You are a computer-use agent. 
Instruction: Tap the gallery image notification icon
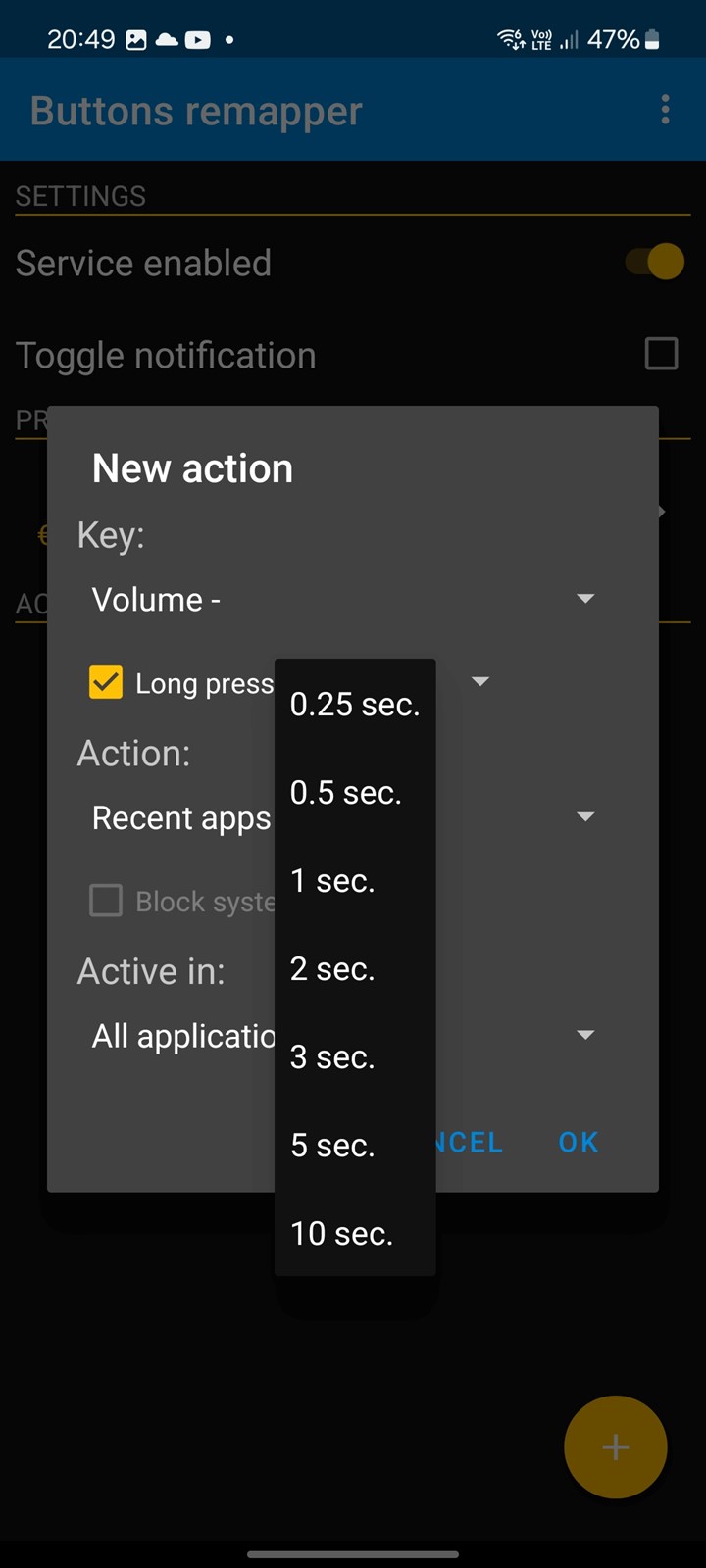(136, 40)
